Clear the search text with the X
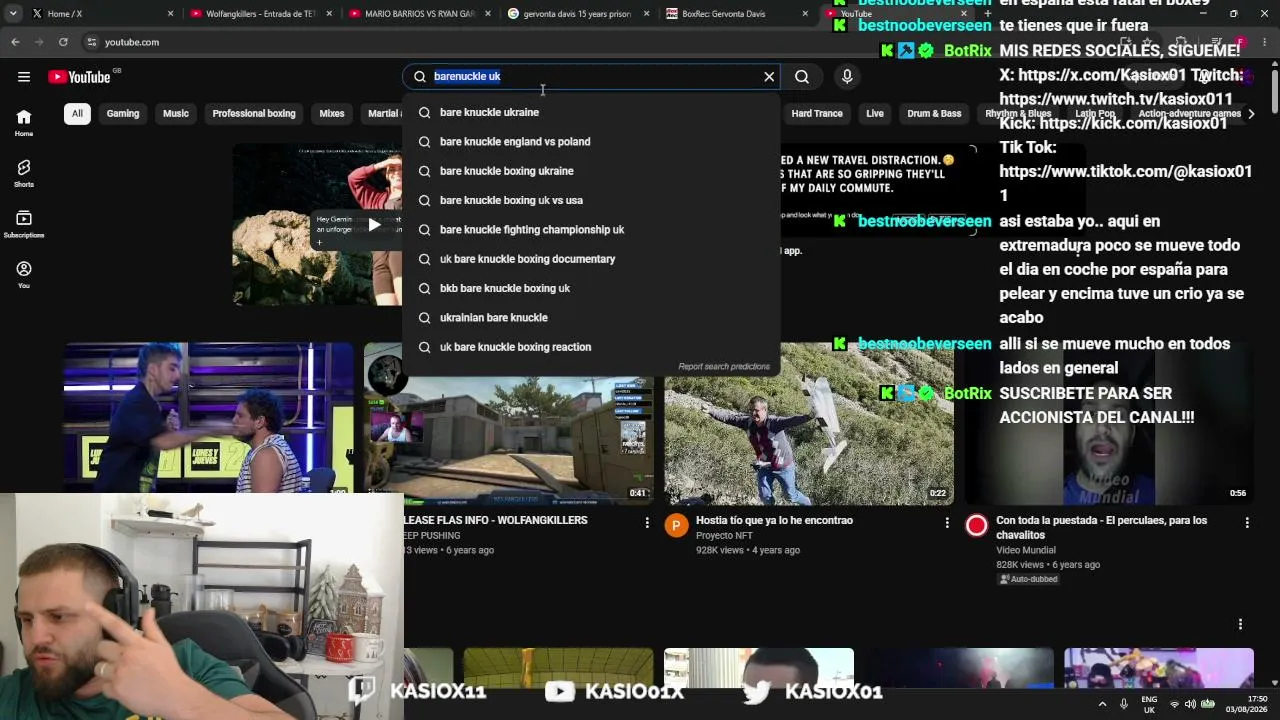This screenshot has width=1280, height=720. pyautogui.click(x=769, y=76)
